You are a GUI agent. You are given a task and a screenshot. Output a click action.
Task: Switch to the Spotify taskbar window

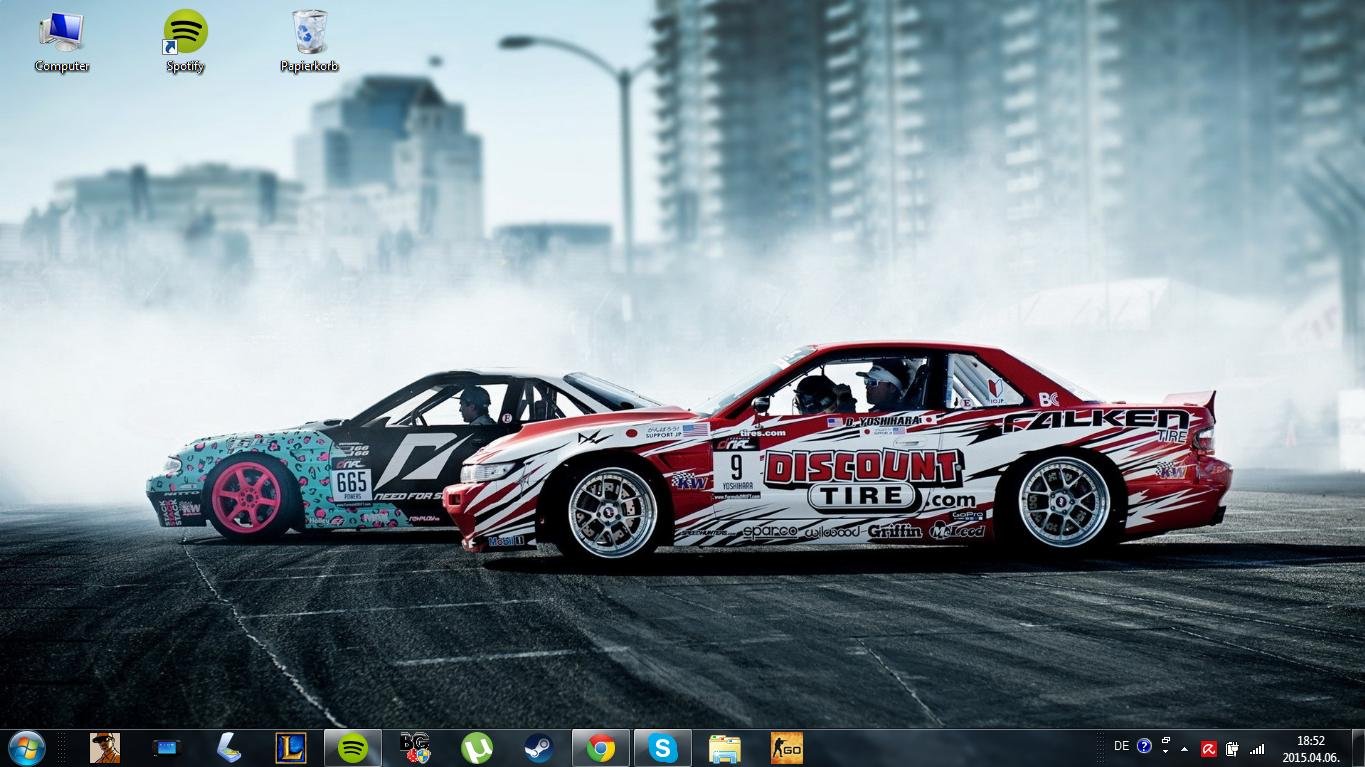[353, 748]
